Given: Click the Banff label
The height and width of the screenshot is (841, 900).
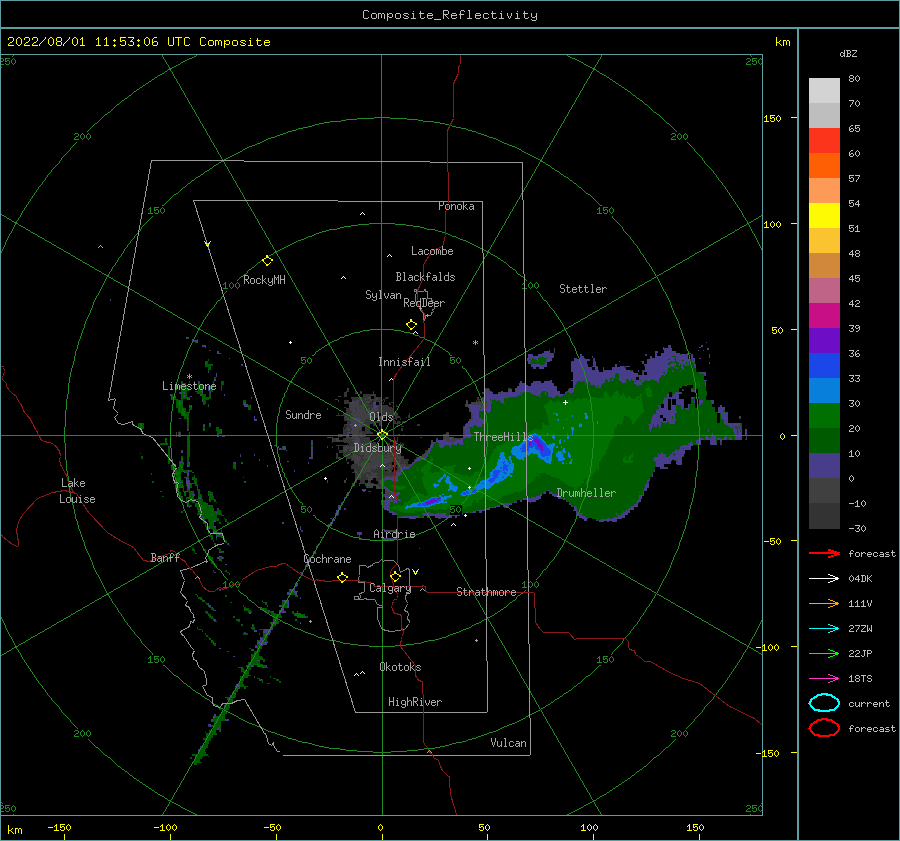Looking at the screenshot, I should point(165,557).
